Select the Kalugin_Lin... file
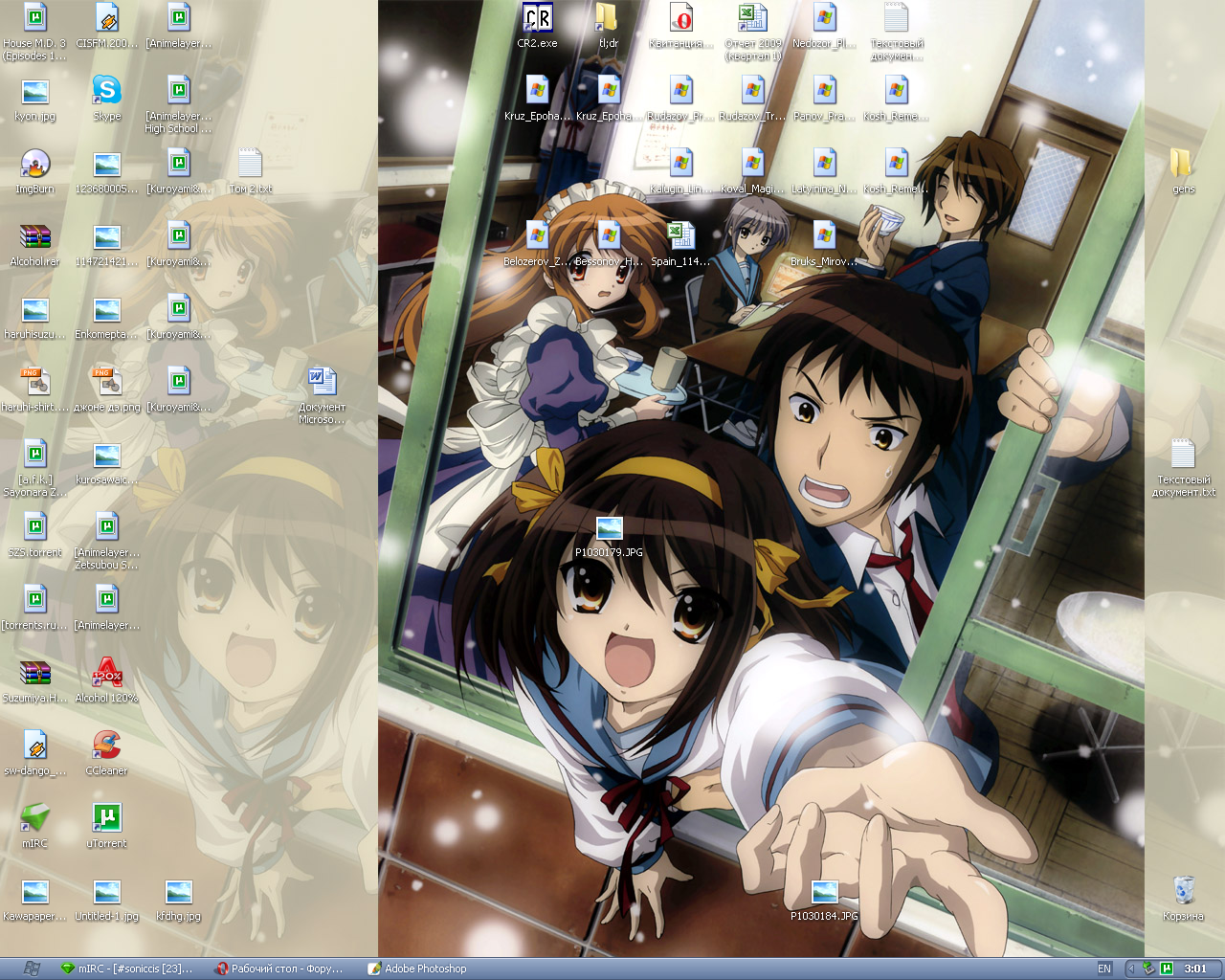 click(x=681, y=171)
